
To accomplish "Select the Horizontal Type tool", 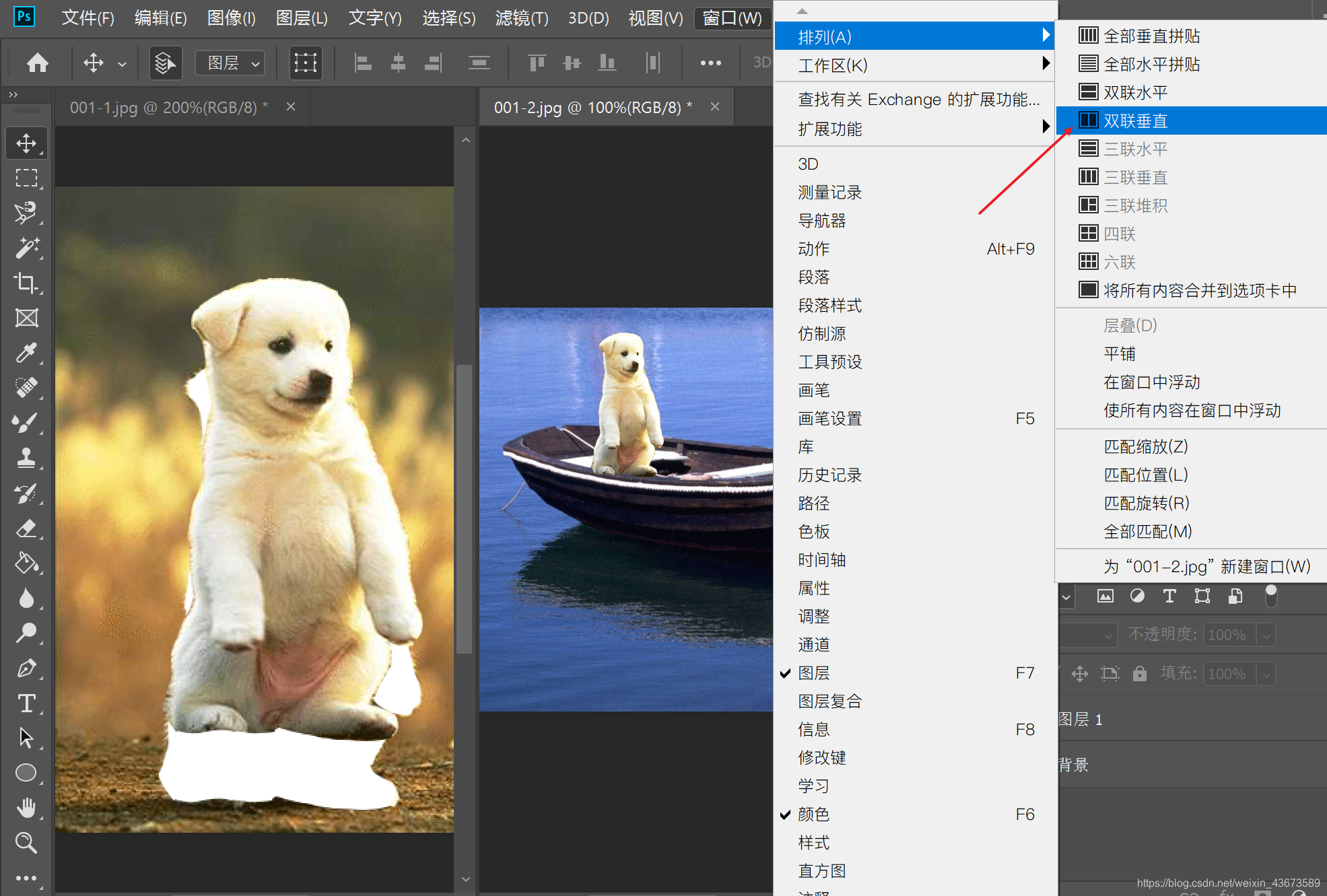I will tap(26, 703).
